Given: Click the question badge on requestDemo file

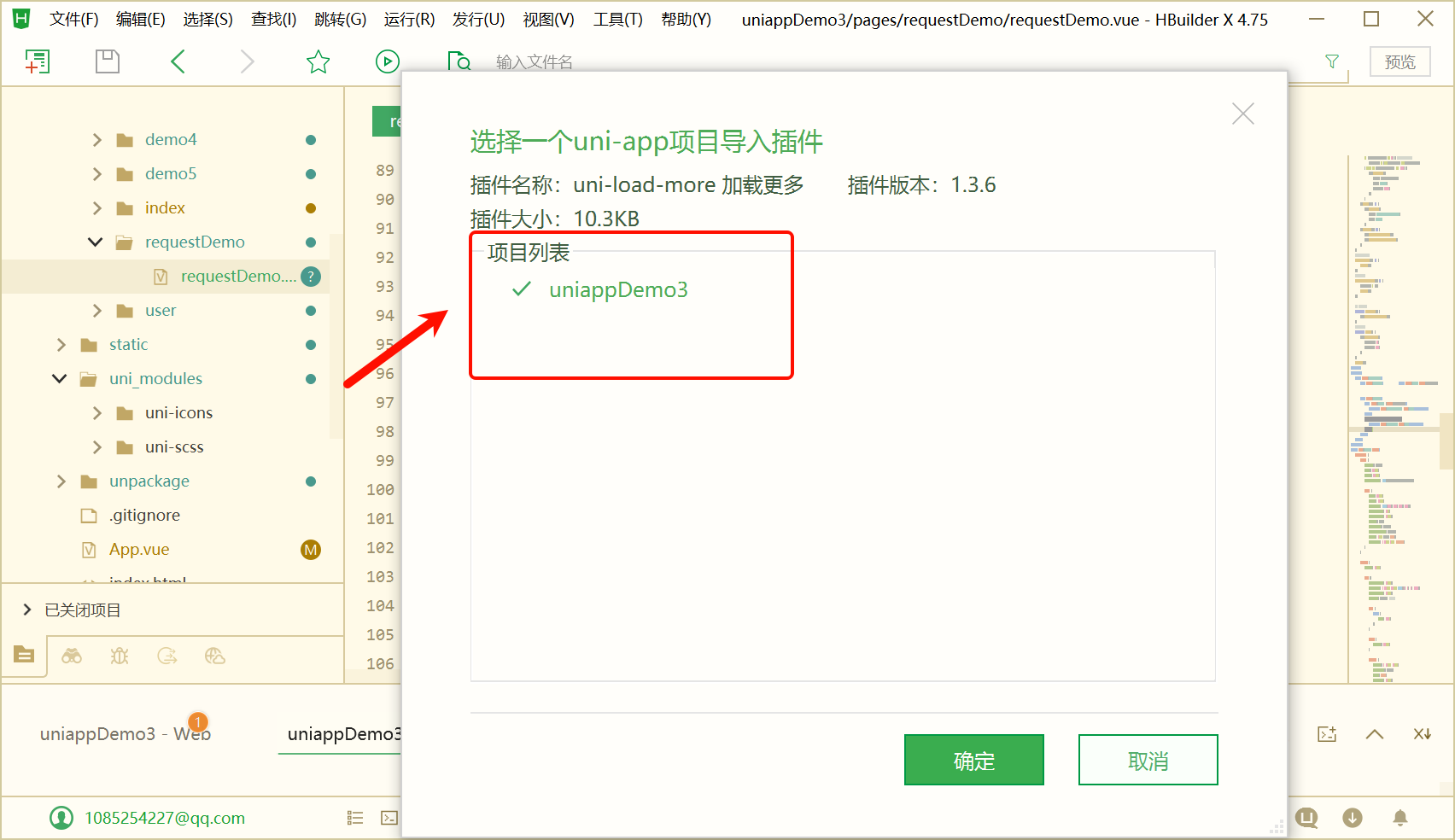Looking at the screenshot, I should (311, 277).
